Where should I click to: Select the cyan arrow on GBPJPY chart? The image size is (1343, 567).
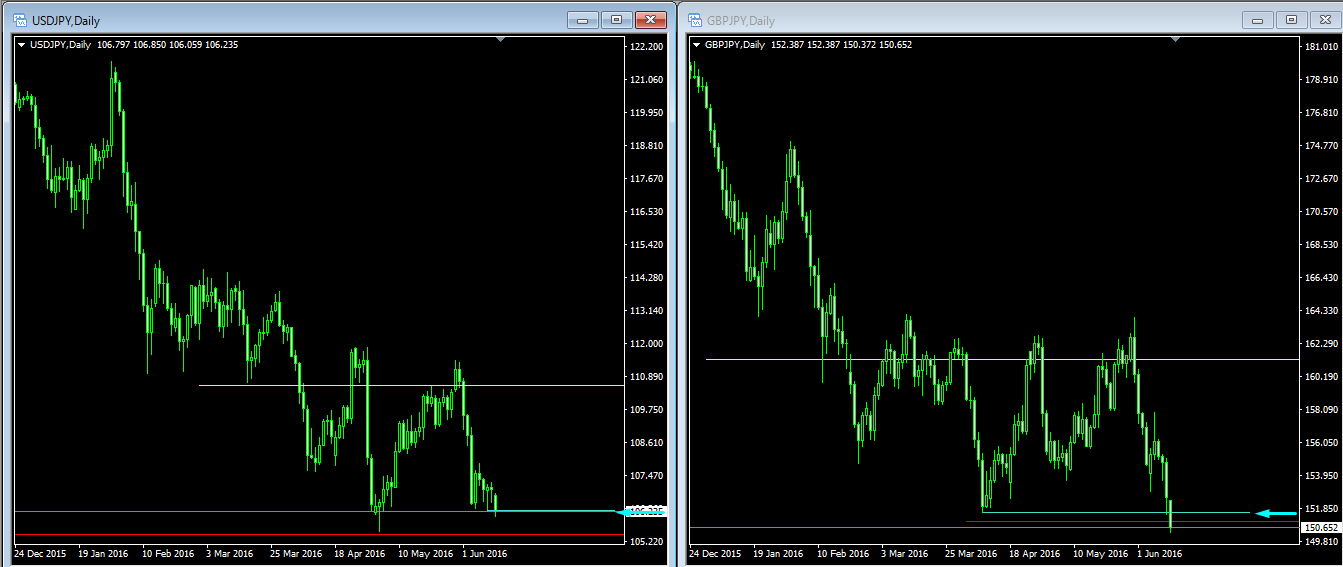(x=1276, y=513)
